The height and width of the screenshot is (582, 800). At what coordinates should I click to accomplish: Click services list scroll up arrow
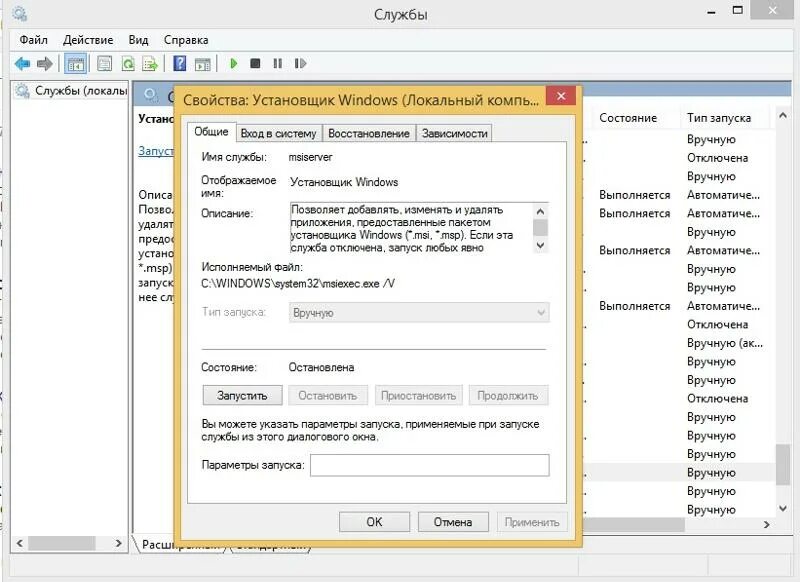[x=783, y=116]
